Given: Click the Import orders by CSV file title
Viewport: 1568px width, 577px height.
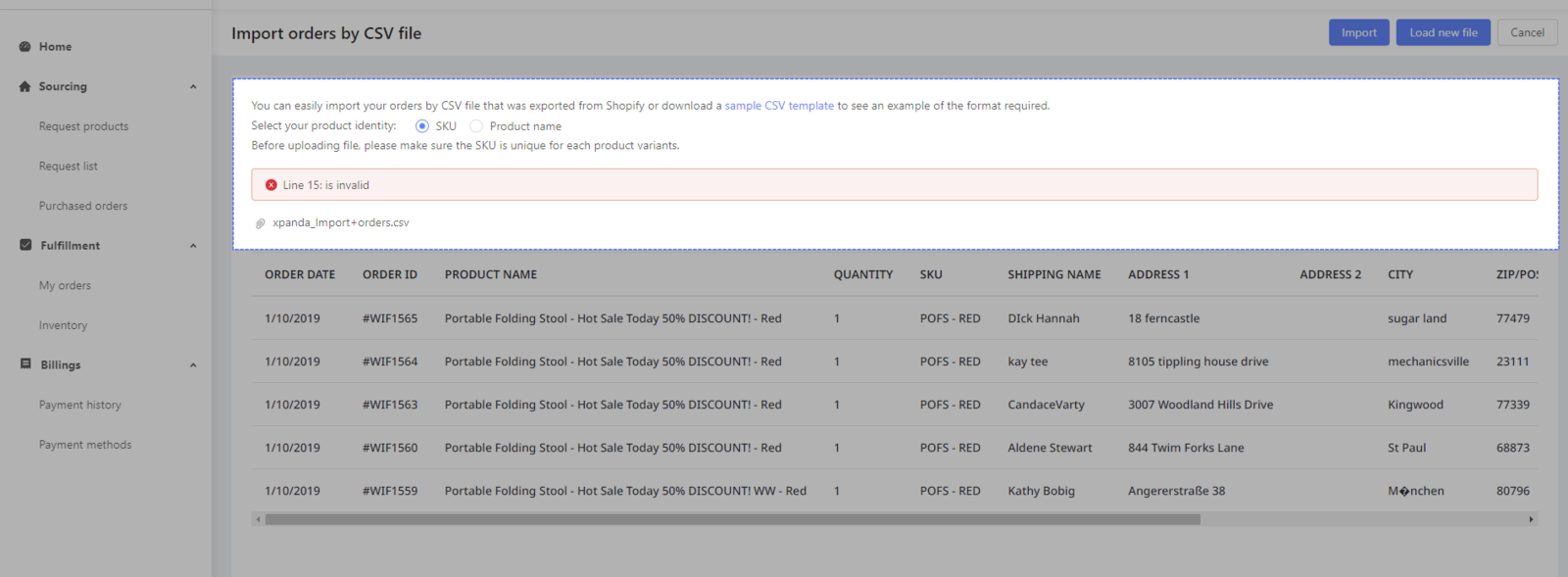Looking at the screenshot, I should click(326, 33).
